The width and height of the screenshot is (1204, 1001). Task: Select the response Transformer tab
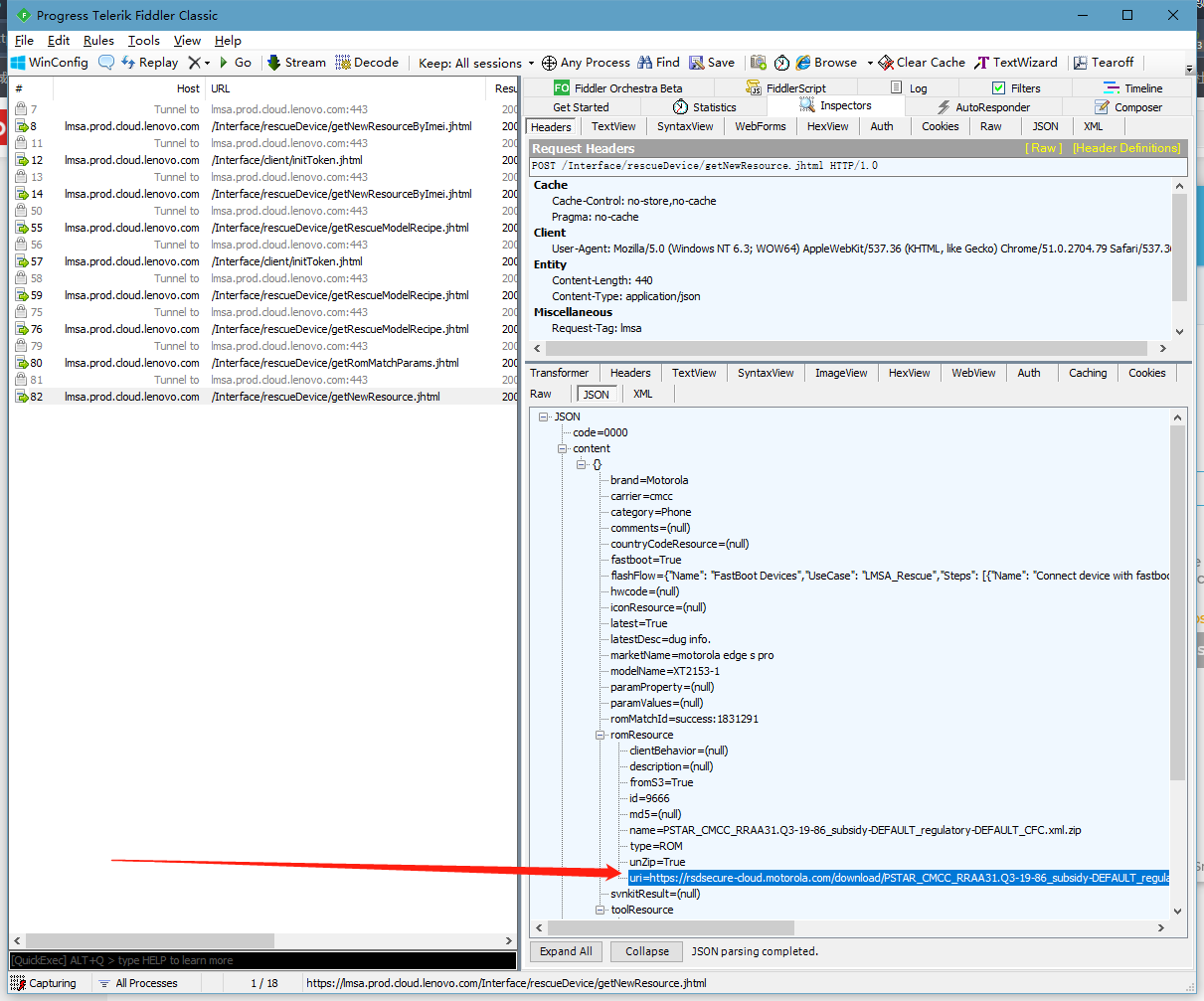pyautogui.click(x=560, y=373)
